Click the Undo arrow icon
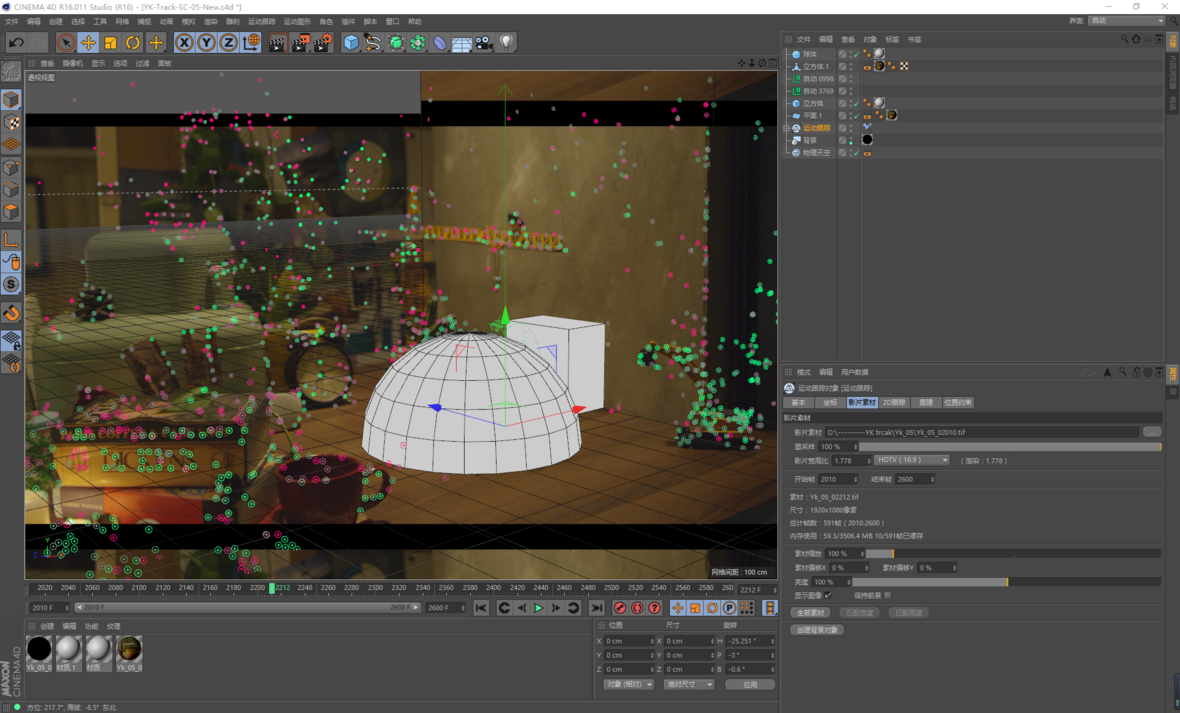The width and height of the screenshot is (1180, 713). [x=16, y=42]
